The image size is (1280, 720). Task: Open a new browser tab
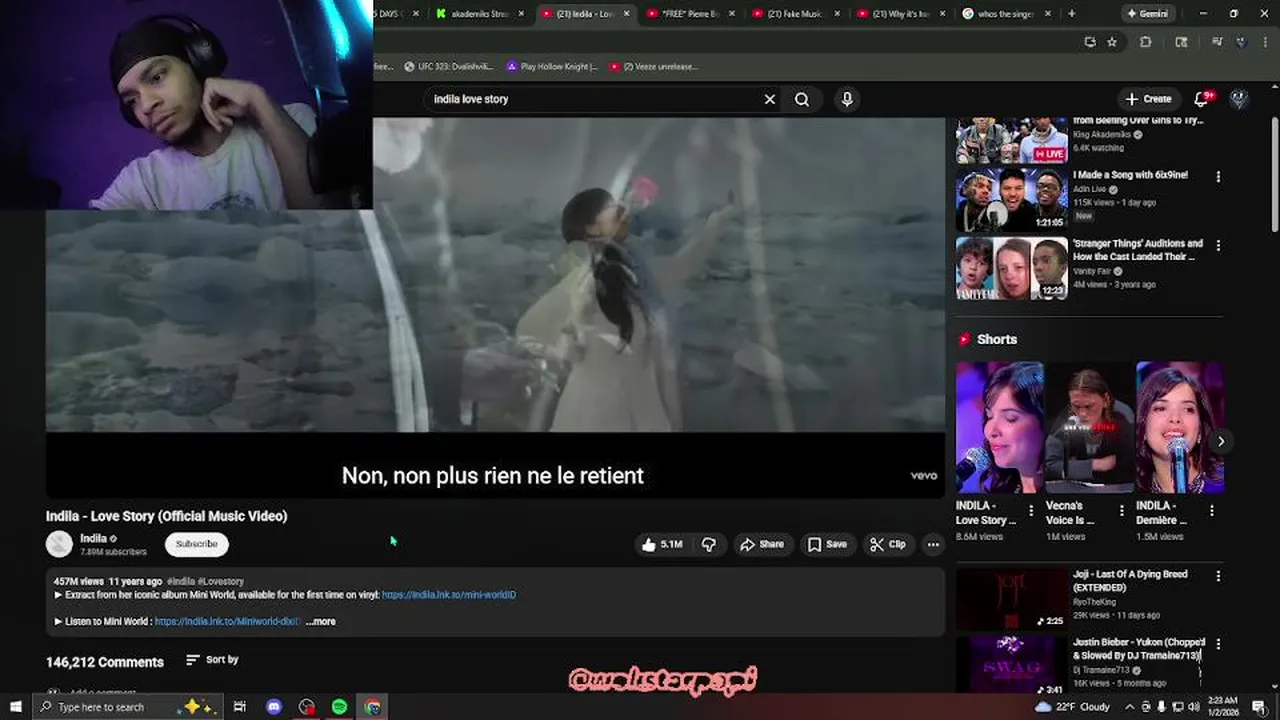click(1071, 14)
